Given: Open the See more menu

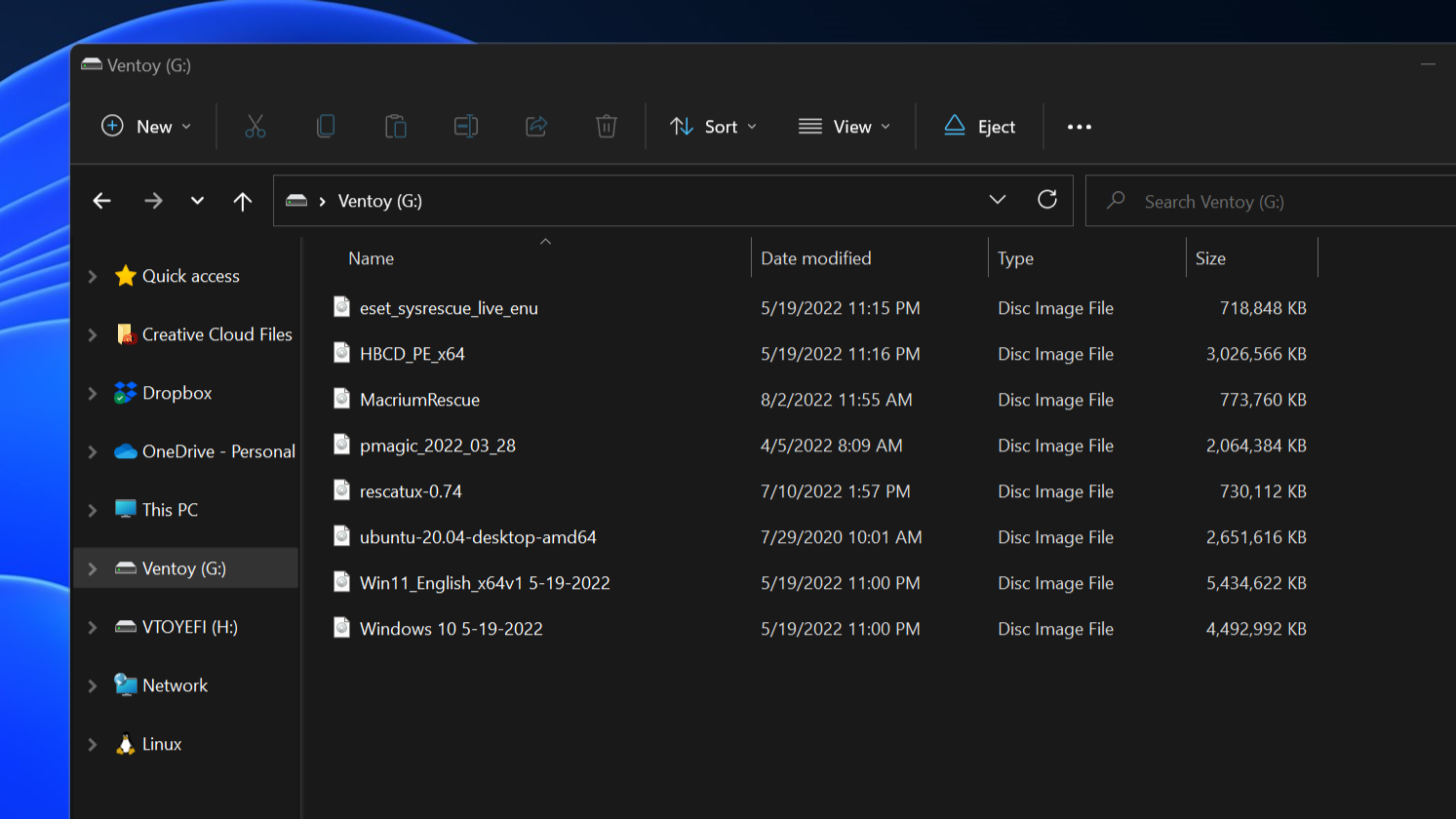Looking at the screenshot, I should point(1079,126).
